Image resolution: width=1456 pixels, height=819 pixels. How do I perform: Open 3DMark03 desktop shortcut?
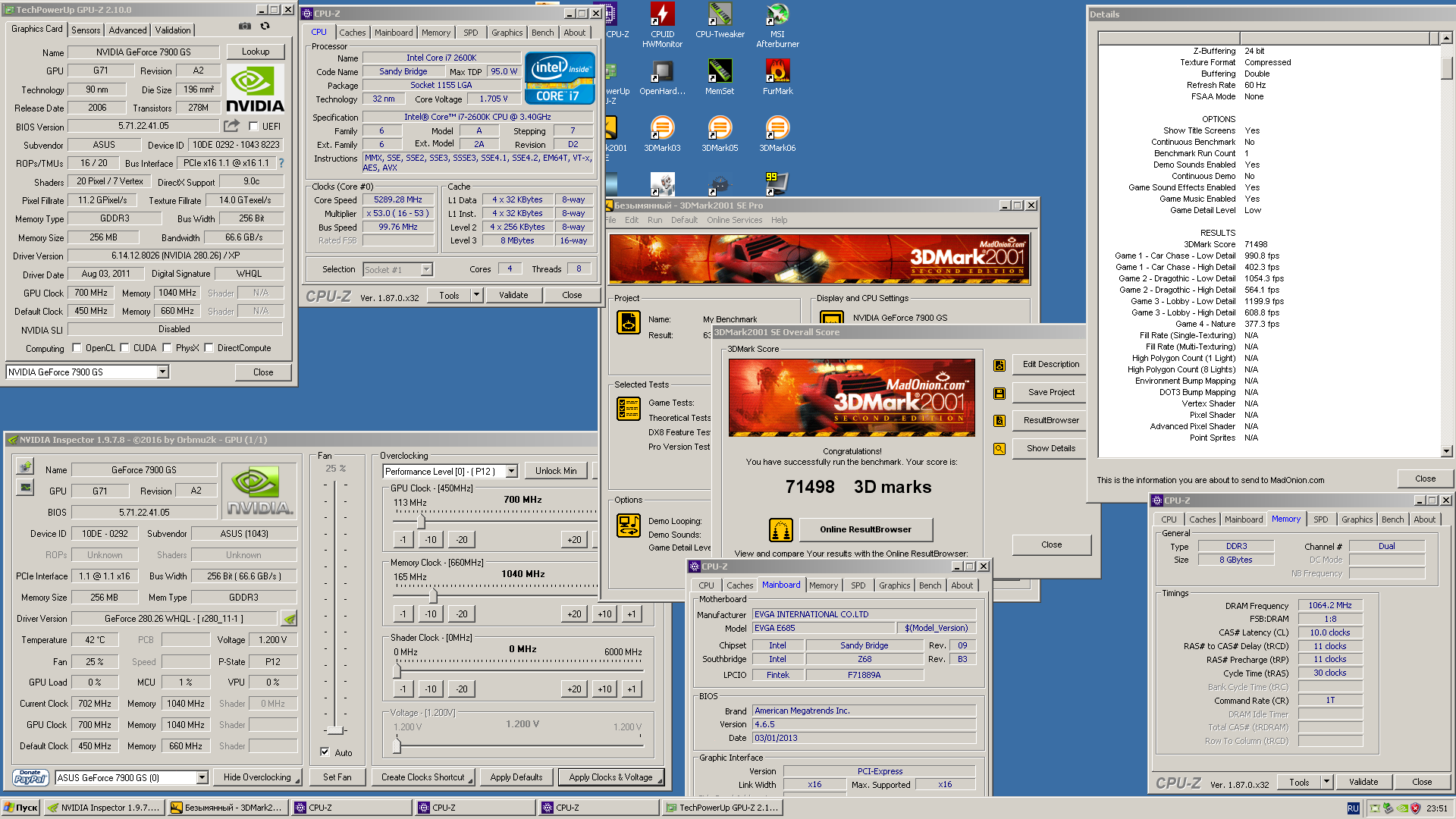[x=662, y=134]
